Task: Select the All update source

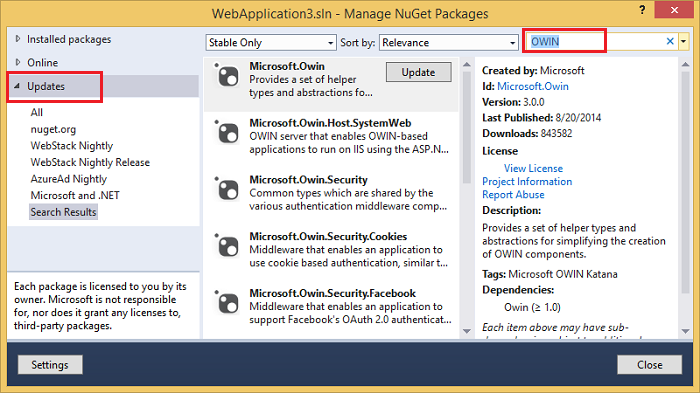Action: 37,112
